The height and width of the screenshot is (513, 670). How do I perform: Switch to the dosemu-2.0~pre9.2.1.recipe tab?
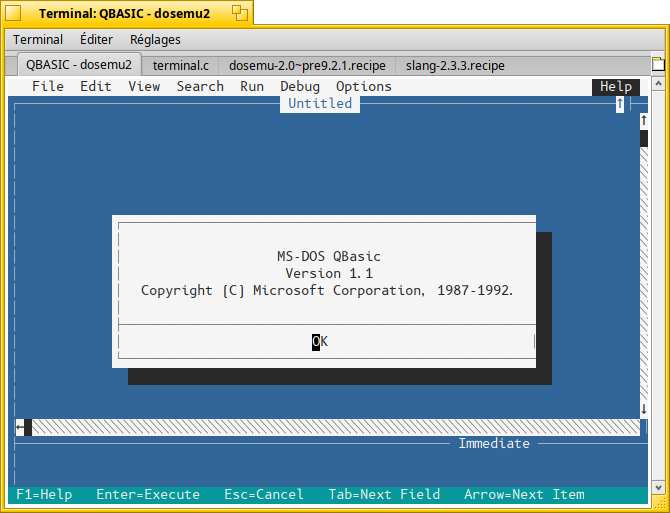(307, 66)
